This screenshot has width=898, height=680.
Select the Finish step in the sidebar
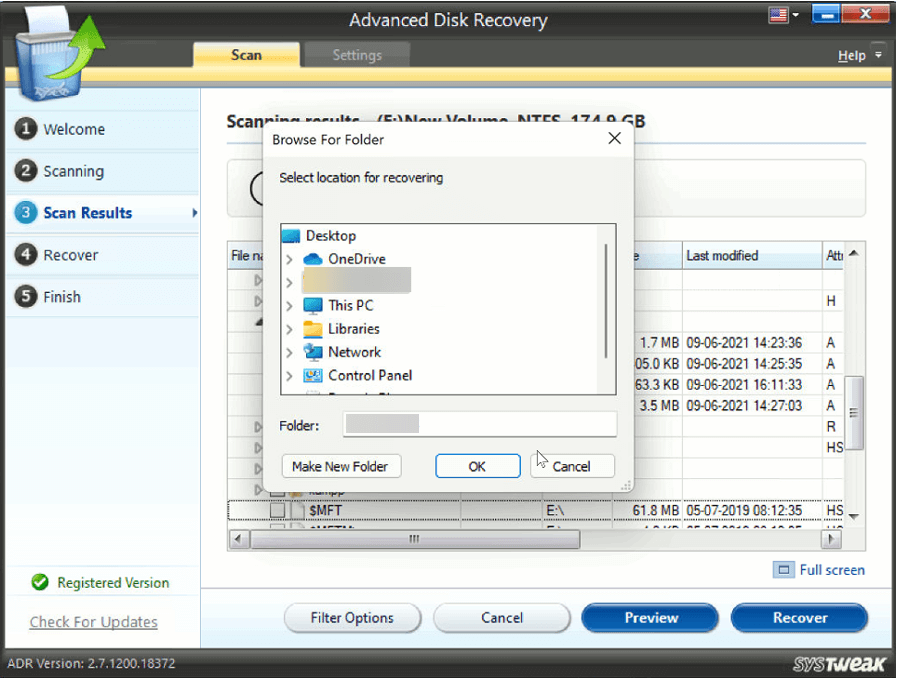tap(65, 297)
